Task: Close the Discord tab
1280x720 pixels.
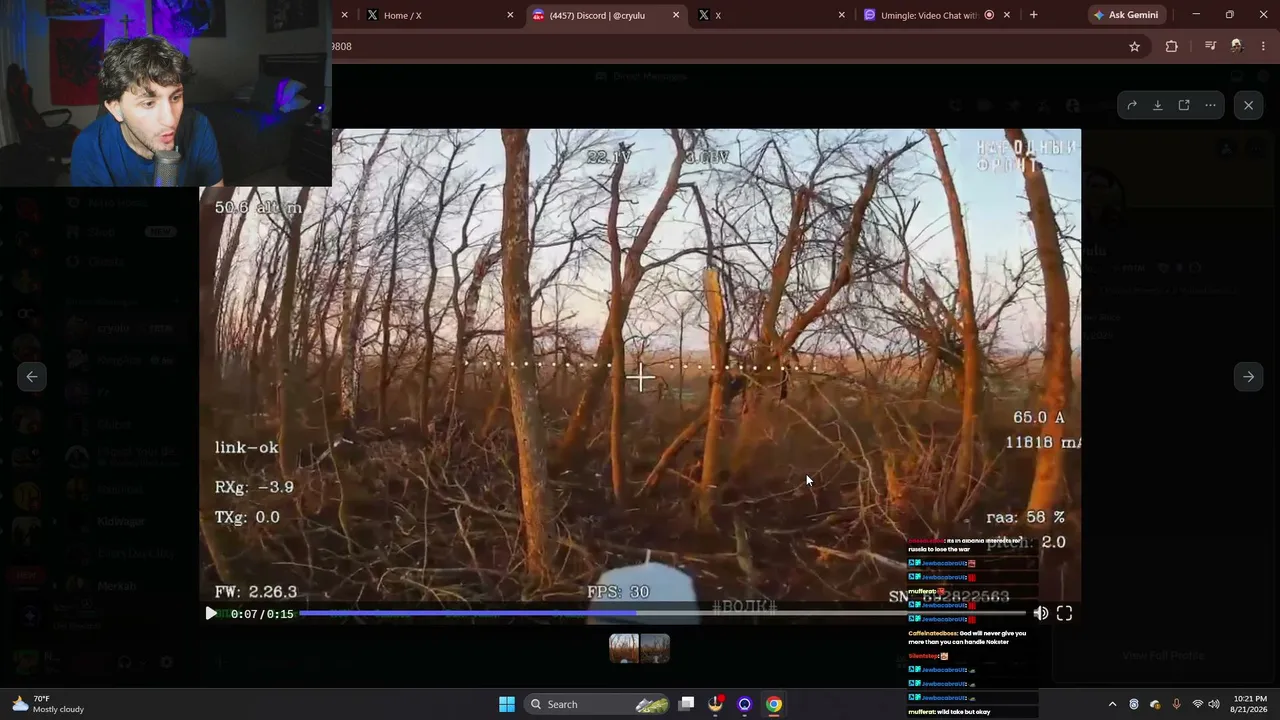Action: coord(676,15)
